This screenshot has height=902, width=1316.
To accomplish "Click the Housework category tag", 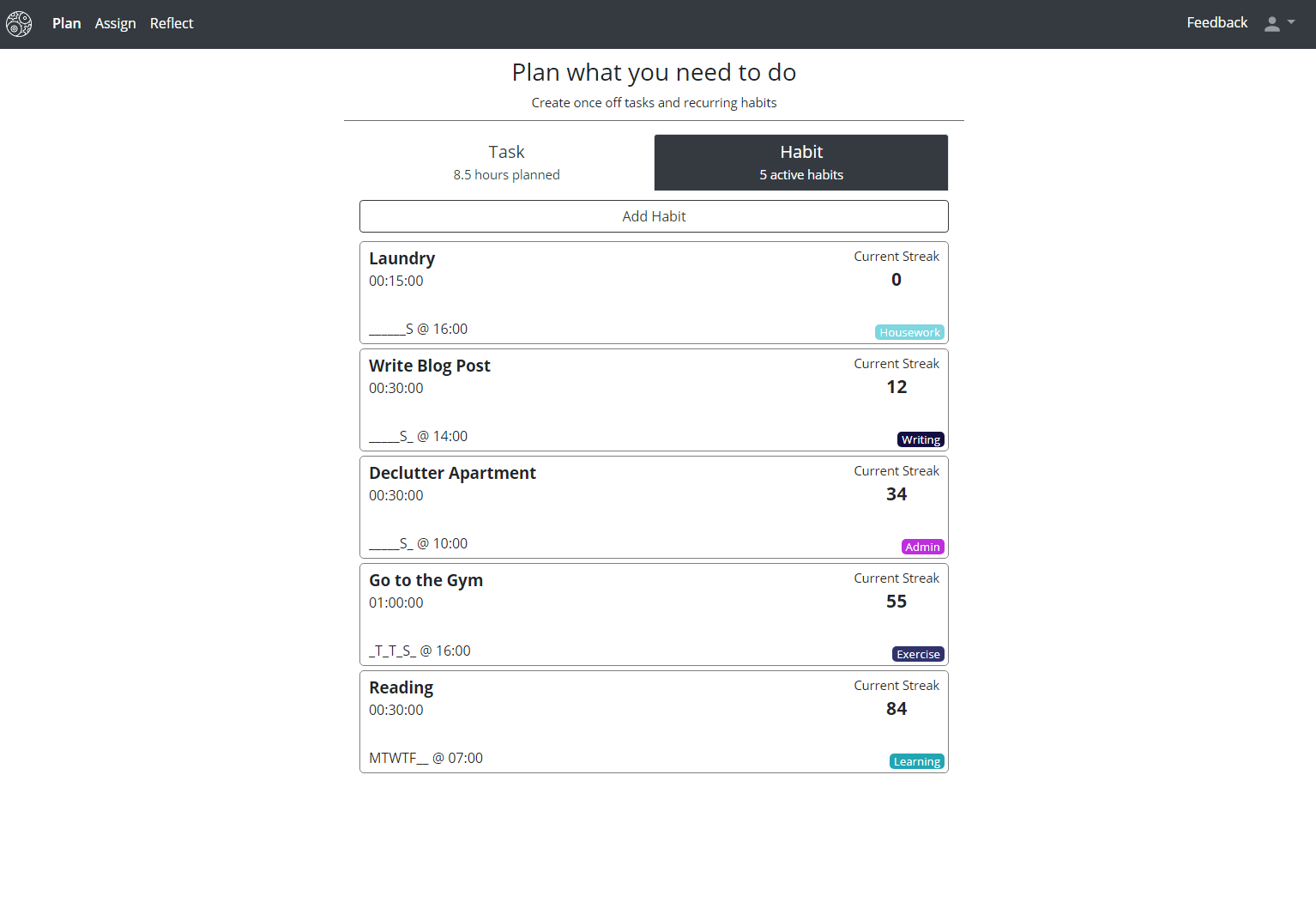I will click(x=909, y=333).
